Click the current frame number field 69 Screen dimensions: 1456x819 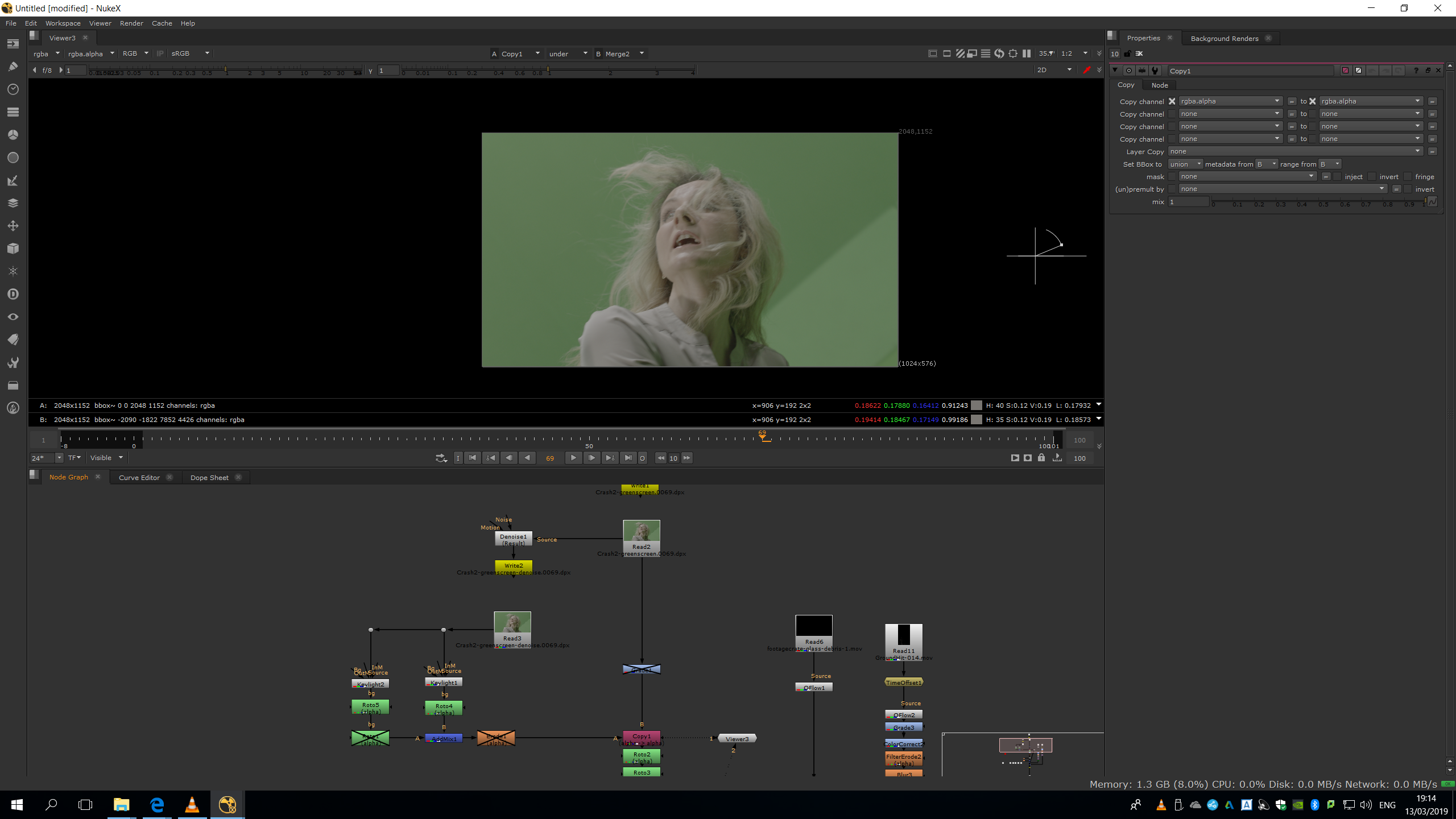coord(550,458)
